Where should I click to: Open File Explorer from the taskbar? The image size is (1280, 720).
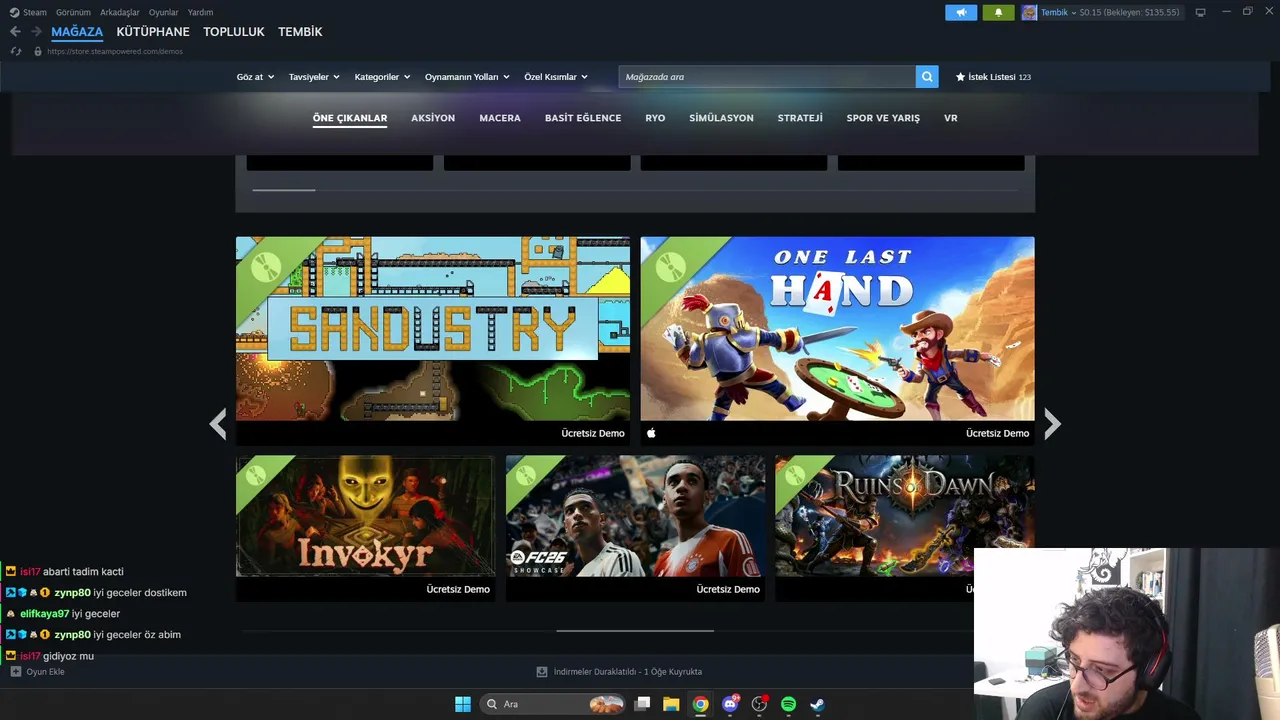point(671,704)
